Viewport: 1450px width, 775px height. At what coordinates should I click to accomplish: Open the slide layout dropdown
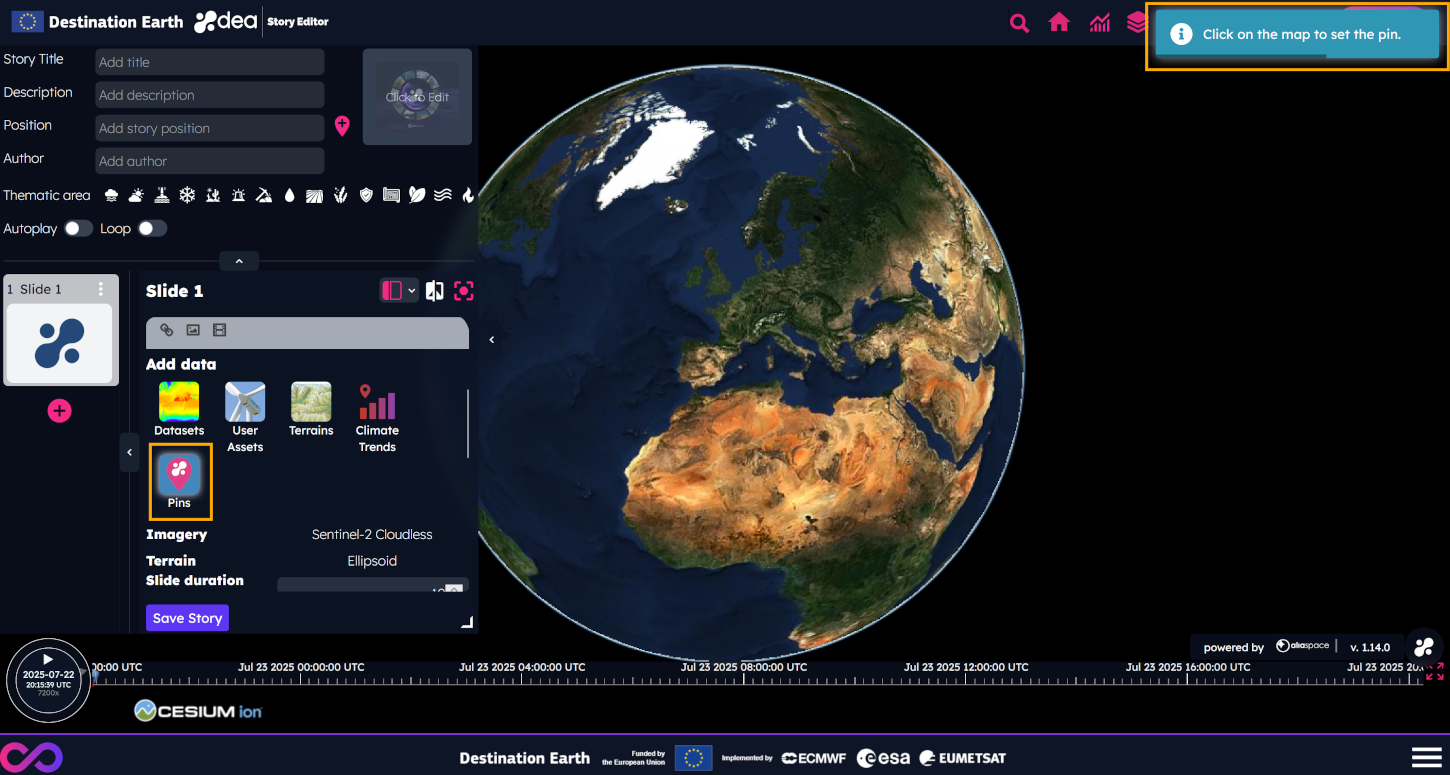[x=398, y=291]
